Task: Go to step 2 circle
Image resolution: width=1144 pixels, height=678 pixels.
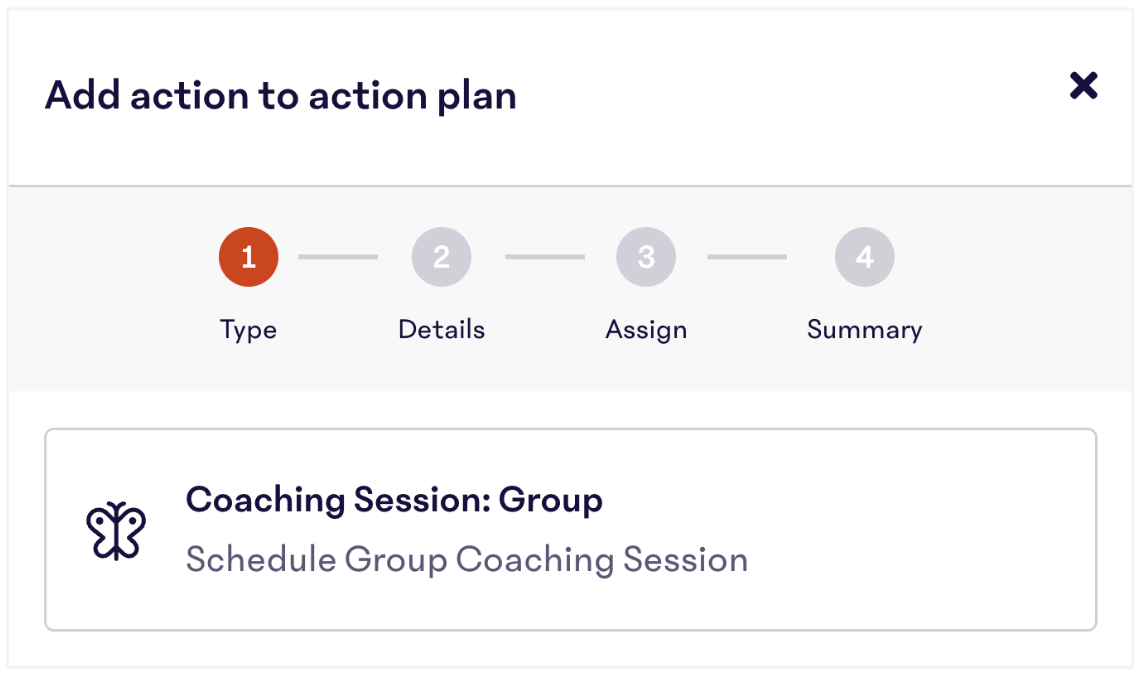Action: (x=441, y=257)
